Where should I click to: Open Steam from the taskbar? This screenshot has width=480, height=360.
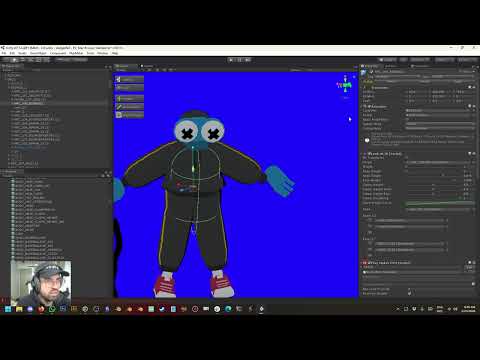tap(162, 309)
